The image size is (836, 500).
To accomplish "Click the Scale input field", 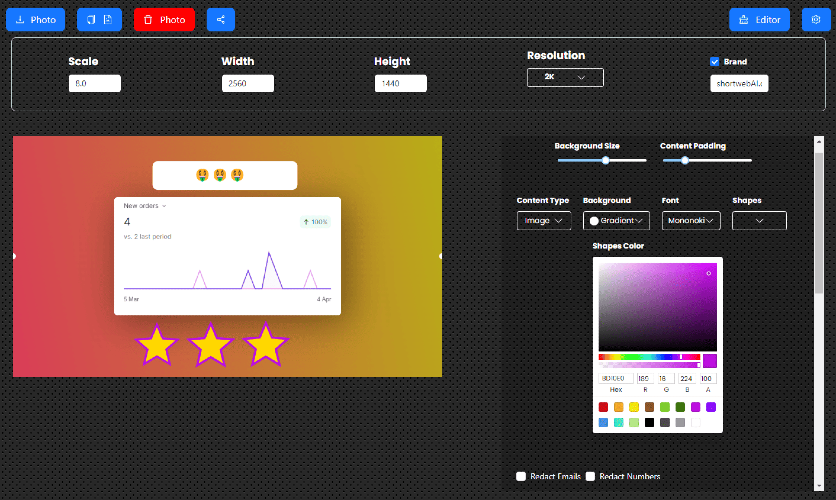I will (x=95, y=83).
